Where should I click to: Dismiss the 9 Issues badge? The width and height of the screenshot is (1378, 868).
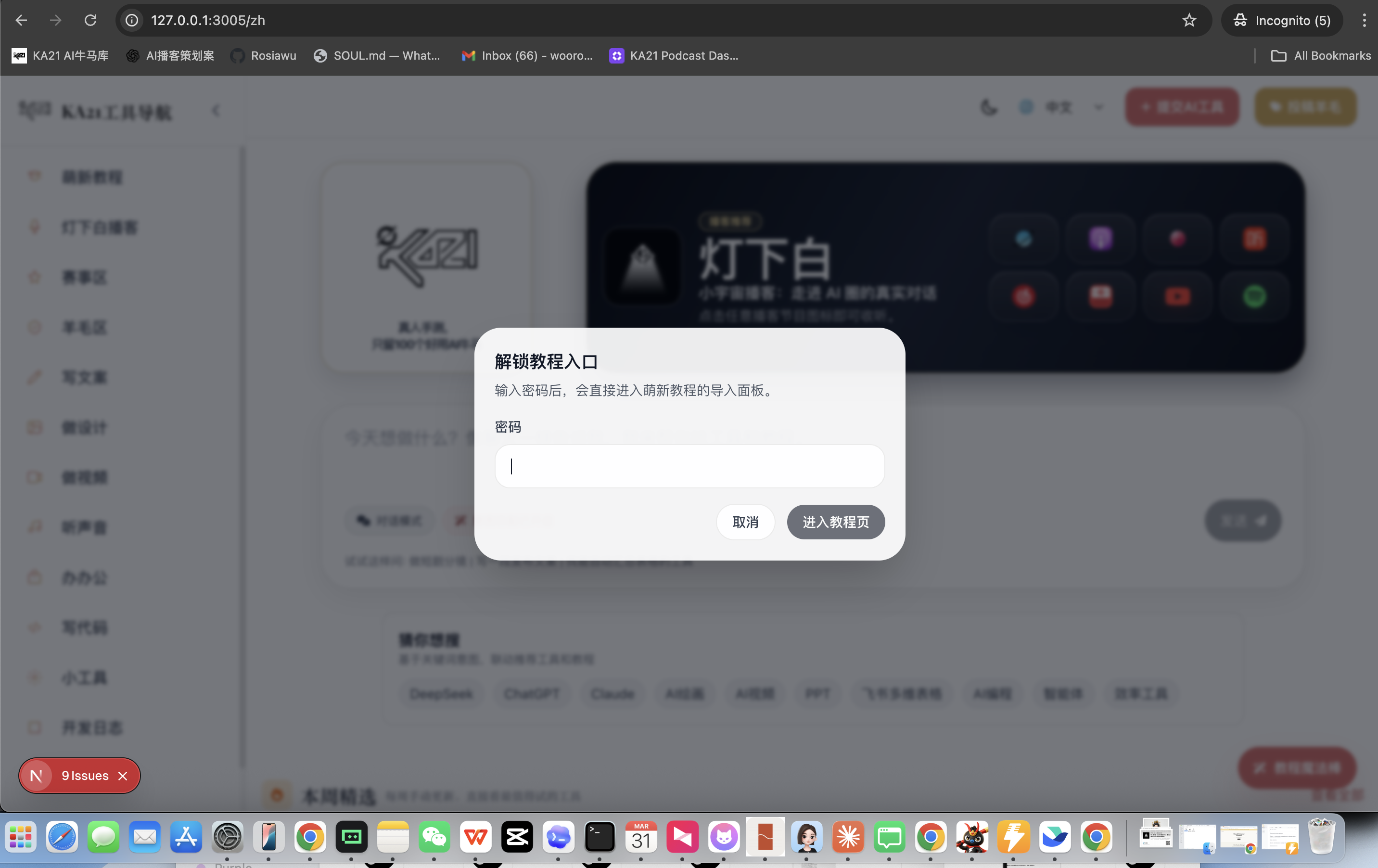pyautogui.click(x=123, y=776)
